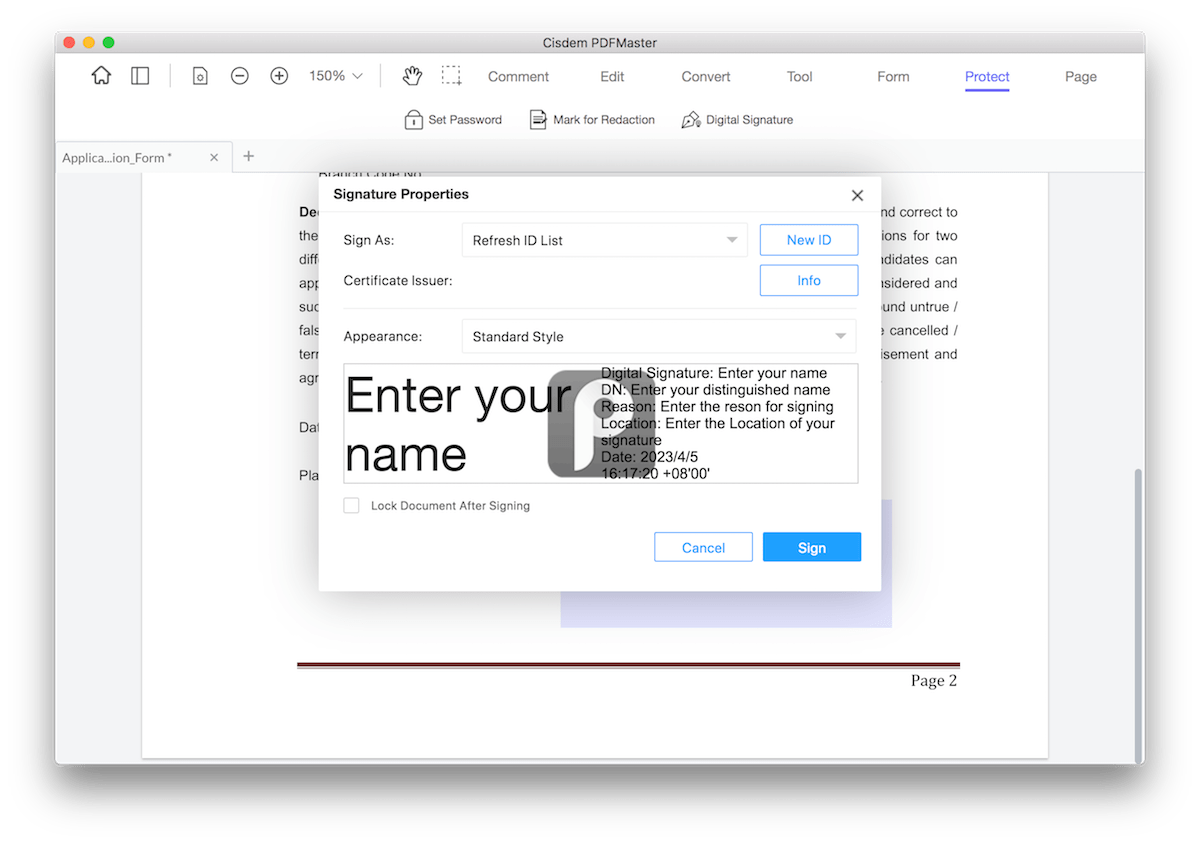
Task: Open the Comment tab
Action: 518,77
